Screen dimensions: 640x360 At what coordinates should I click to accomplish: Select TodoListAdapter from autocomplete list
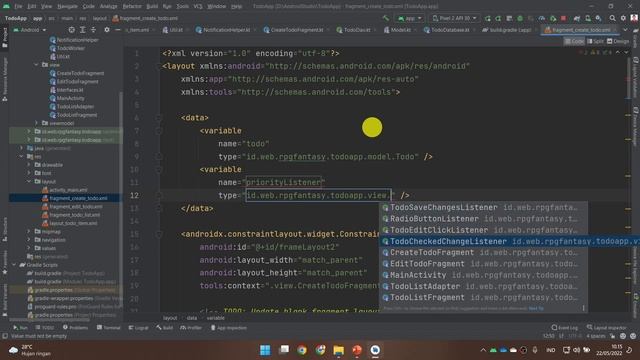(483, 287)
